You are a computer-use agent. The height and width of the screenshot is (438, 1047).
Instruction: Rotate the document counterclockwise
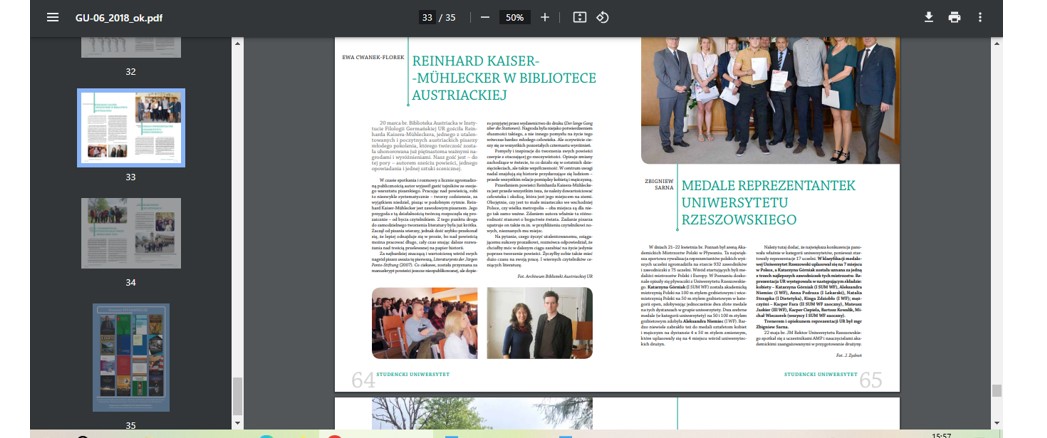(x=603, y=18)
